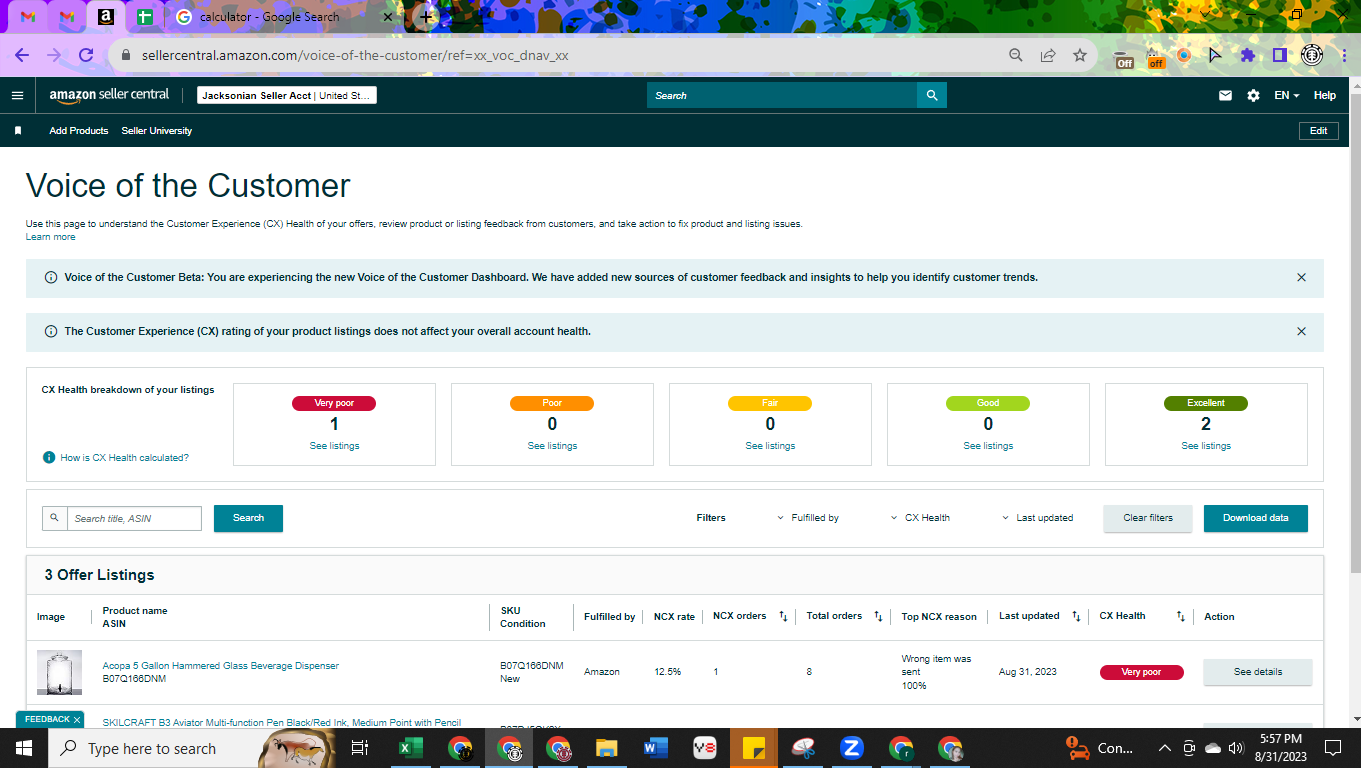
Task: Click the magnifier button in the Seller Central search bar
Action: (x=932, y=95)
